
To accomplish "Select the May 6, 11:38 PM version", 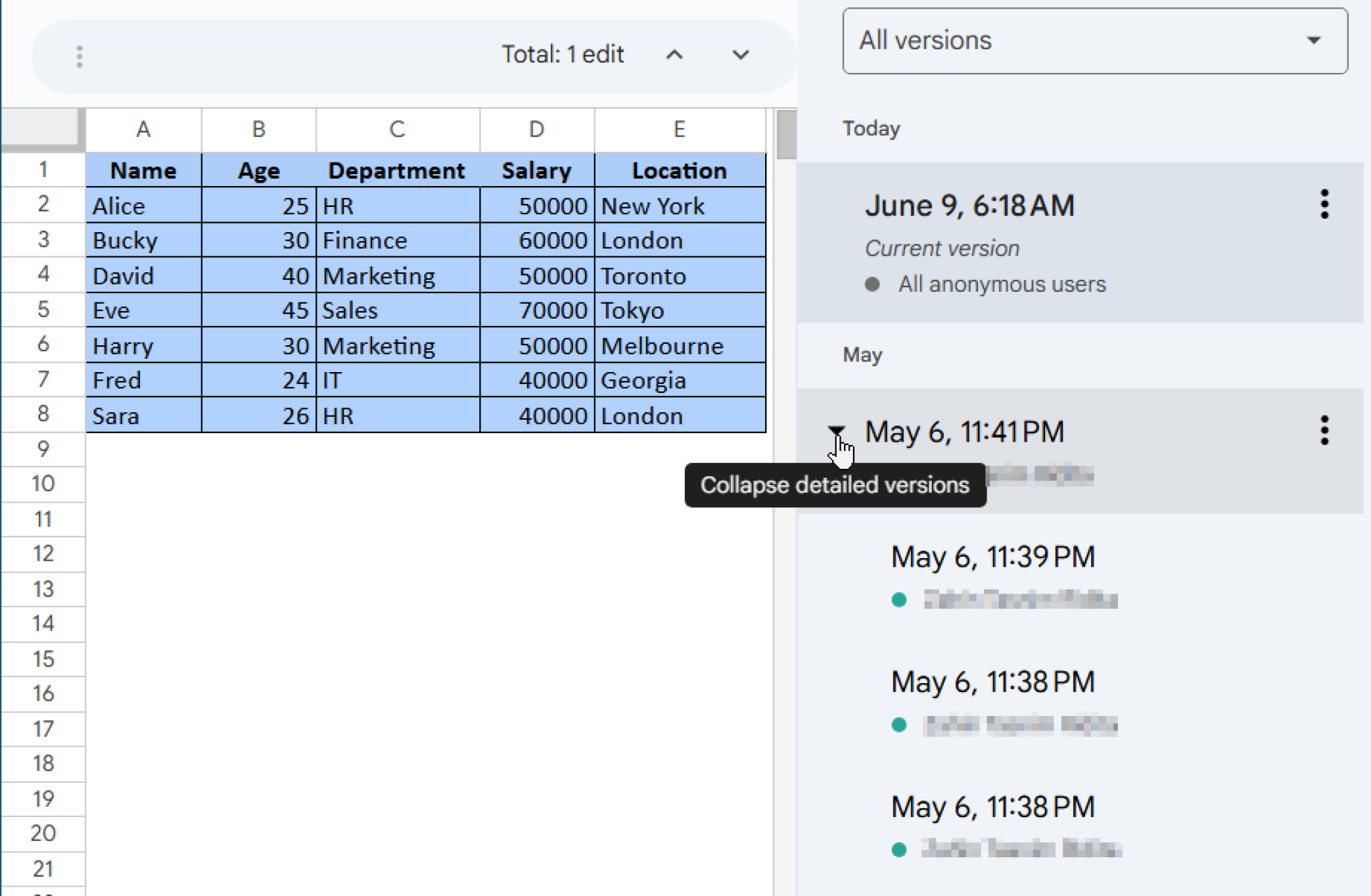I will 992,682.
